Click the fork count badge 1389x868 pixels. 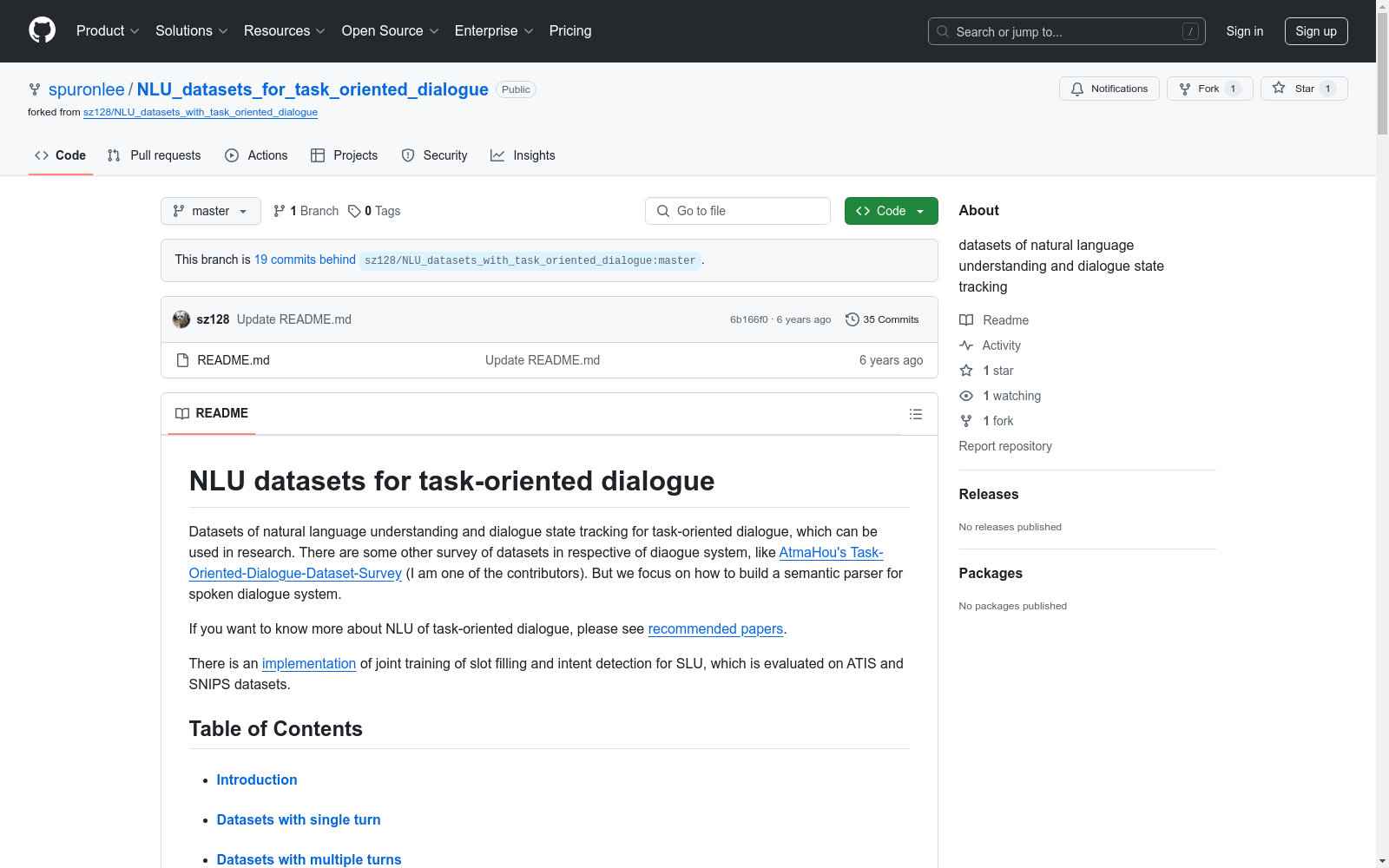(1233, 89)
